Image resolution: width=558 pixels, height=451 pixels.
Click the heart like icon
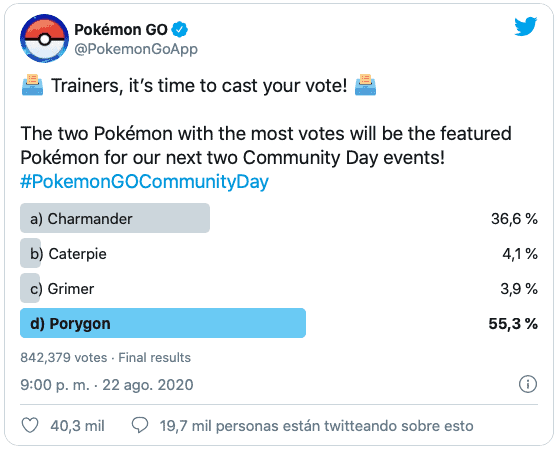[30, 425]
